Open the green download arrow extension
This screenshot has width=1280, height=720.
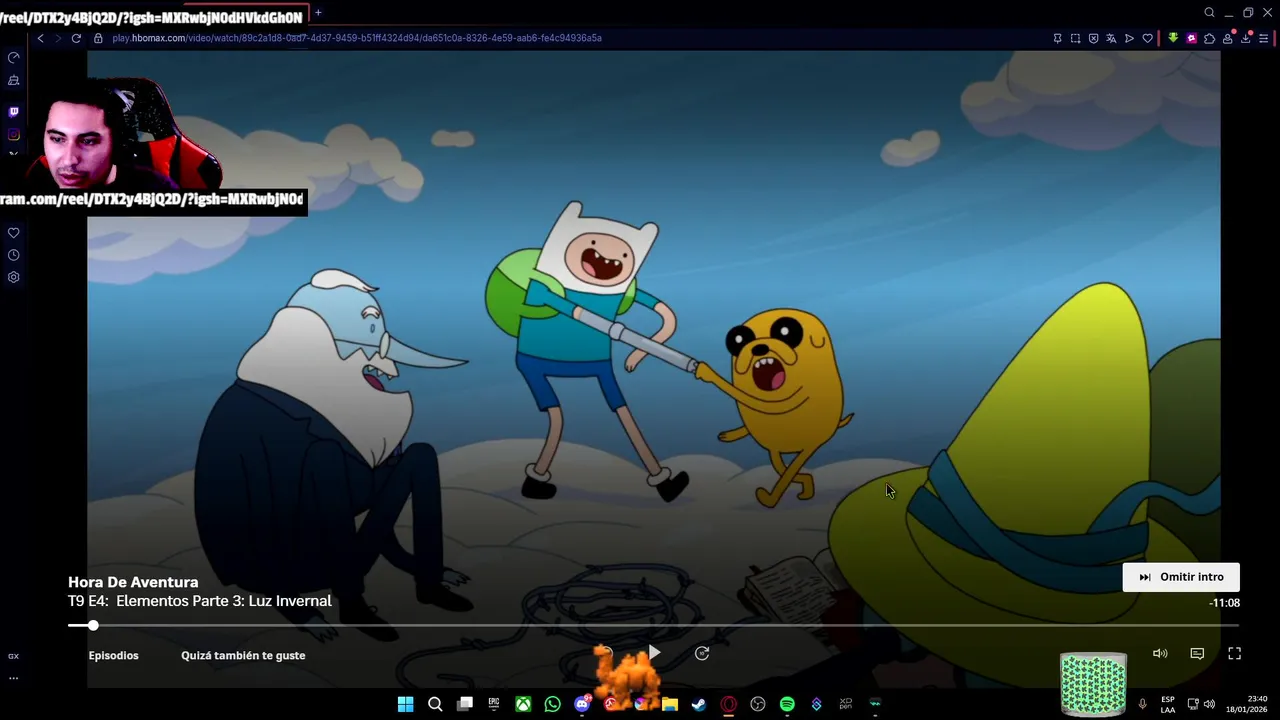tap(1173, 38)
